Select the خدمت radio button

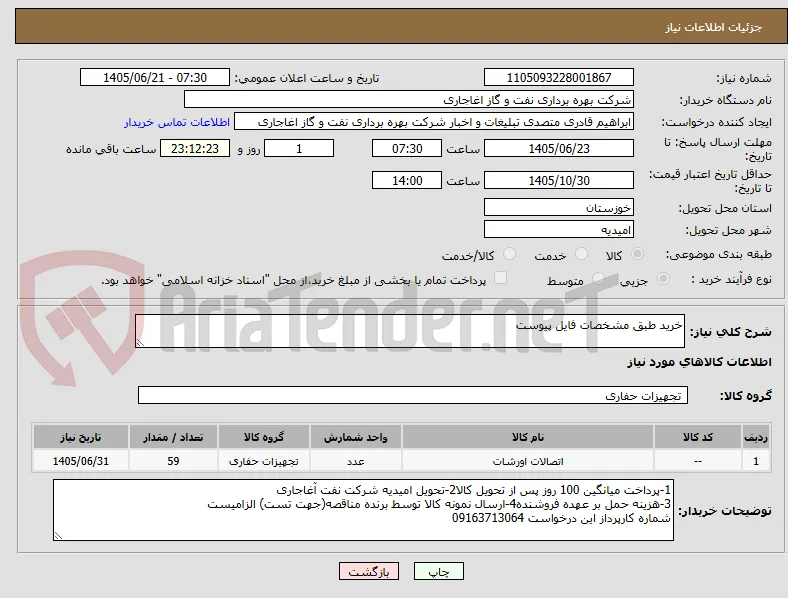(581, 254)
